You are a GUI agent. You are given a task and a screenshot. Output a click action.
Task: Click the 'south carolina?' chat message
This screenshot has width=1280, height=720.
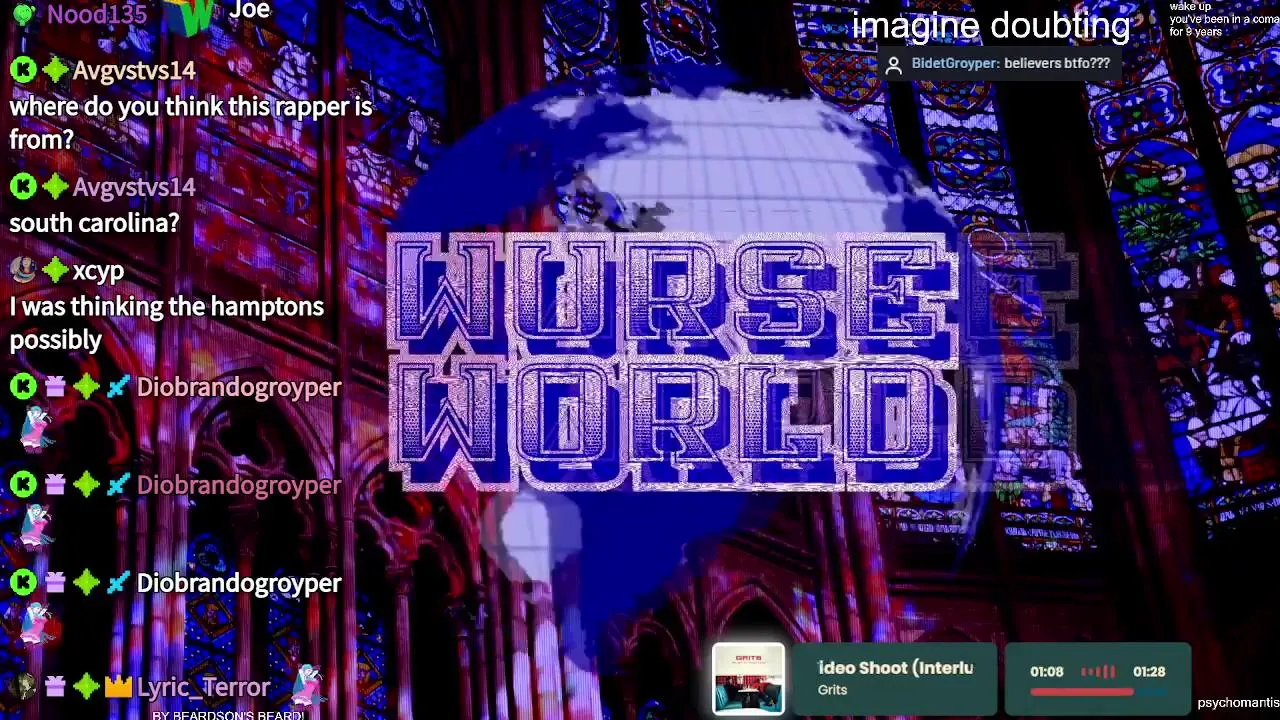pyautogui.click(x=94, y=223)
